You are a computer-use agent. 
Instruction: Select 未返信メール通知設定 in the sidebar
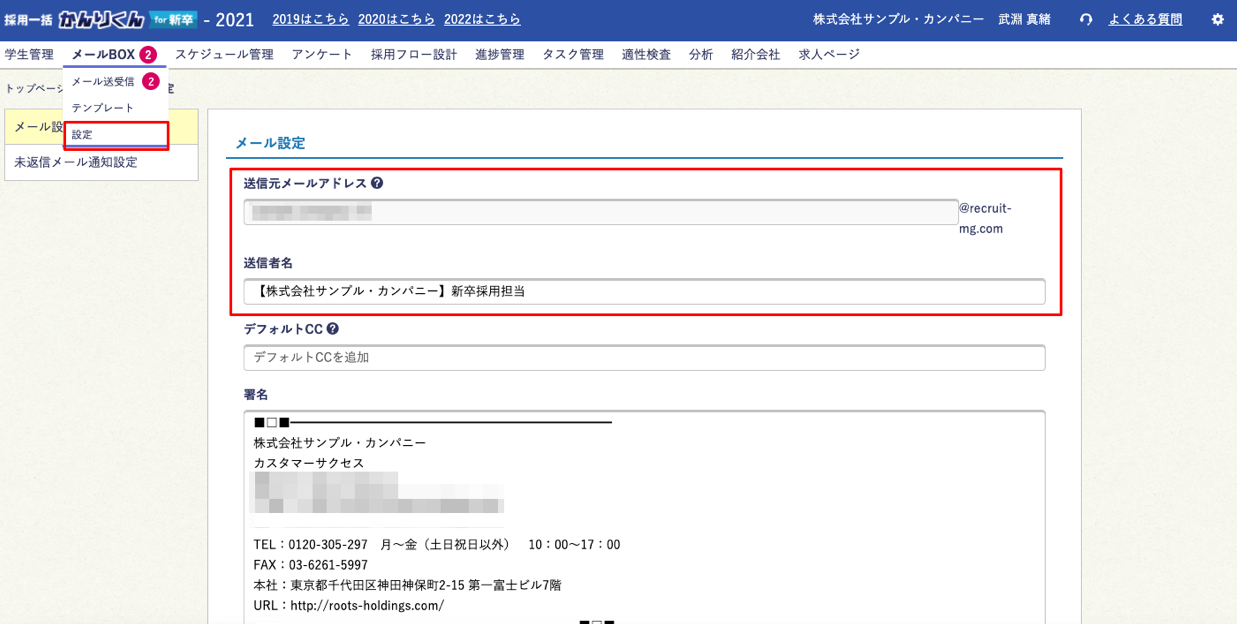[76, 162]
